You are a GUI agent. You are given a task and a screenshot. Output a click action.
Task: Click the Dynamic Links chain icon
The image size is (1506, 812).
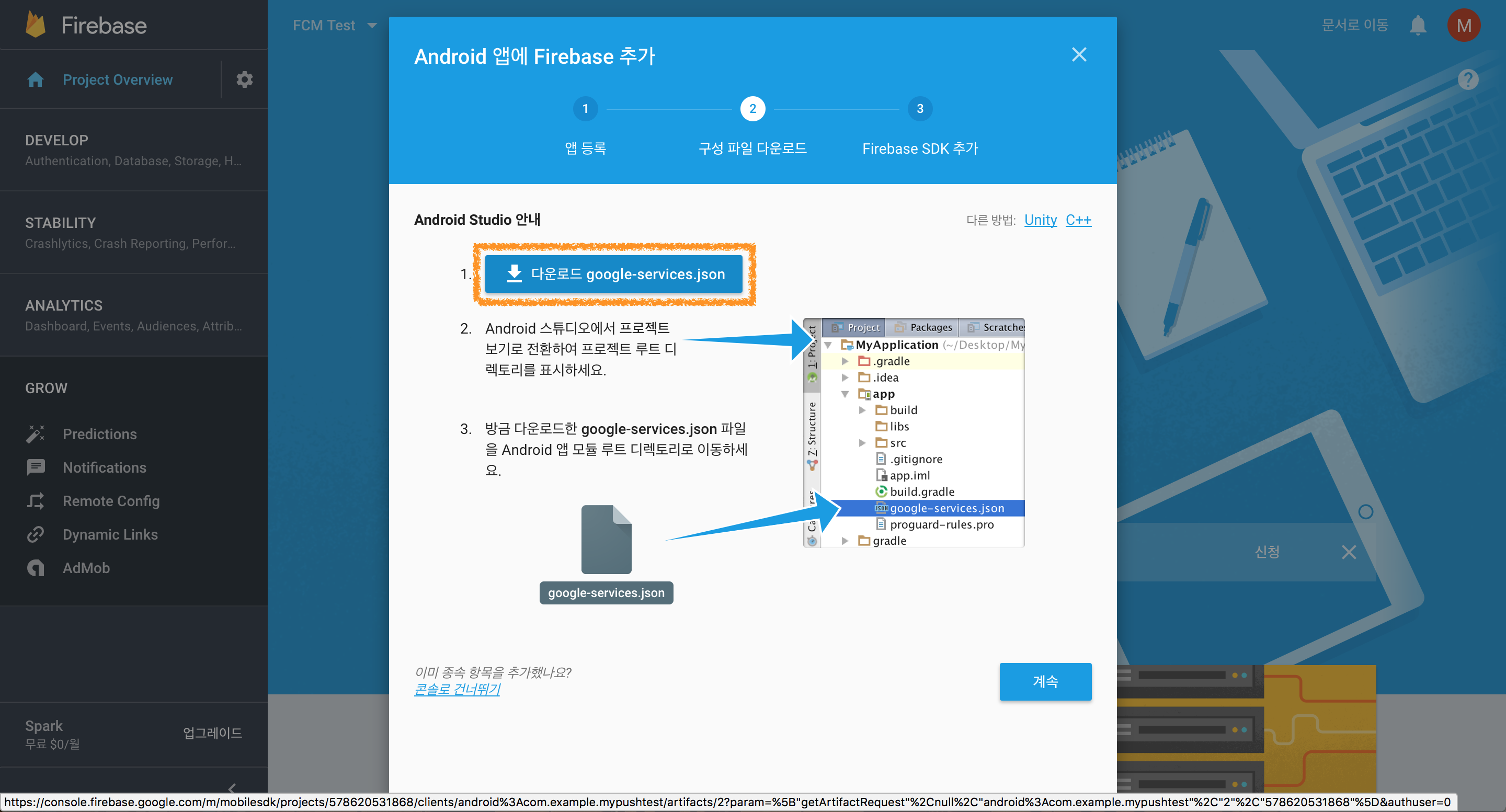tap(36, 534)
